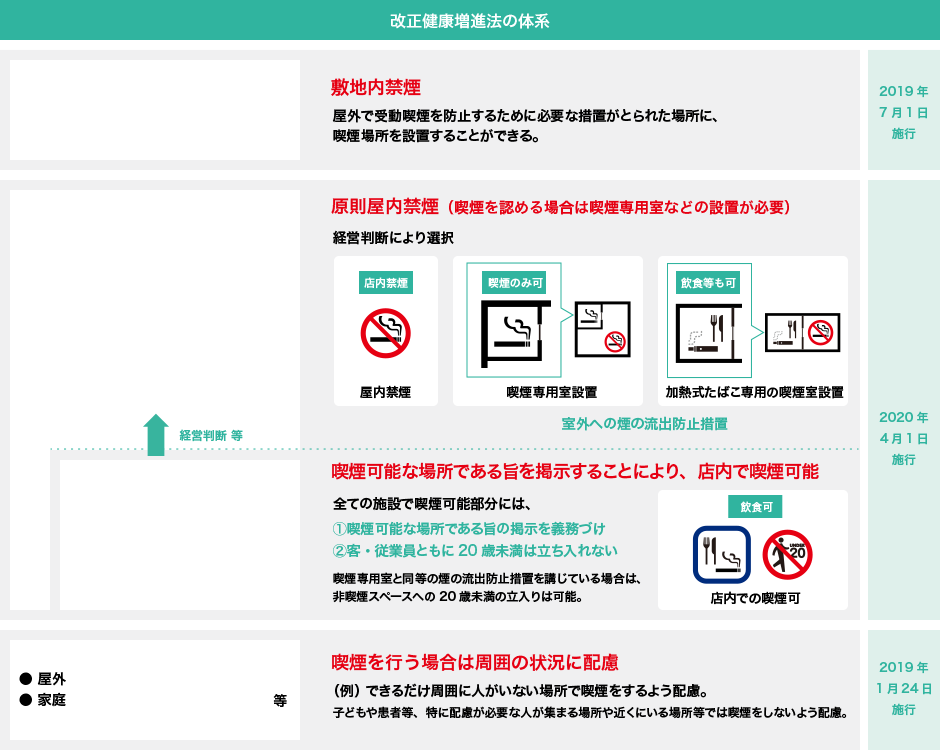Click the 2019年7月1日 施行 date box
Image resolution: width=940 pixels, height=750 pixels.
coord(903,111)
